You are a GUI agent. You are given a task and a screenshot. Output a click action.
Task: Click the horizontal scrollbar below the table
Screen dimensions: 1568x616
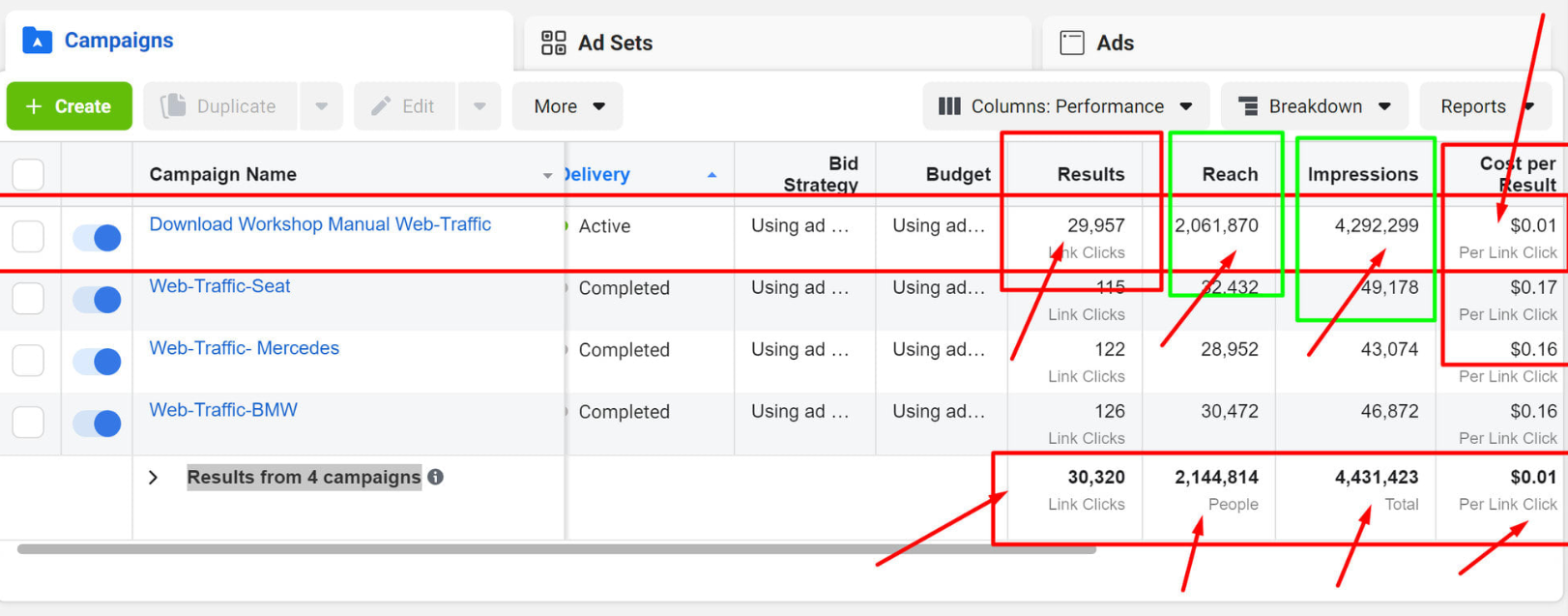coord(556,549)
